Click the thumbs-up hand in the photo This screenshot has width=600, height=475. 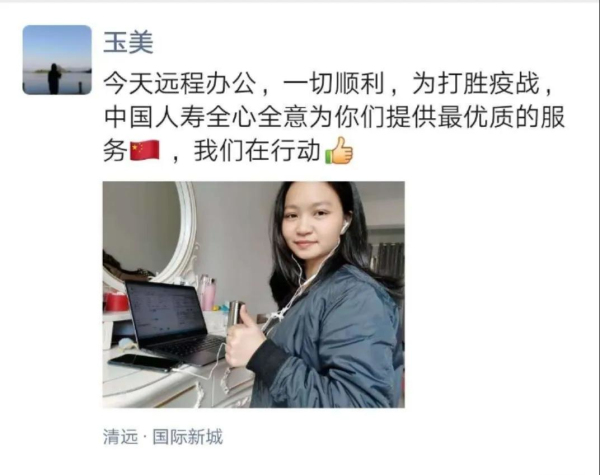[x=244, y=340]
